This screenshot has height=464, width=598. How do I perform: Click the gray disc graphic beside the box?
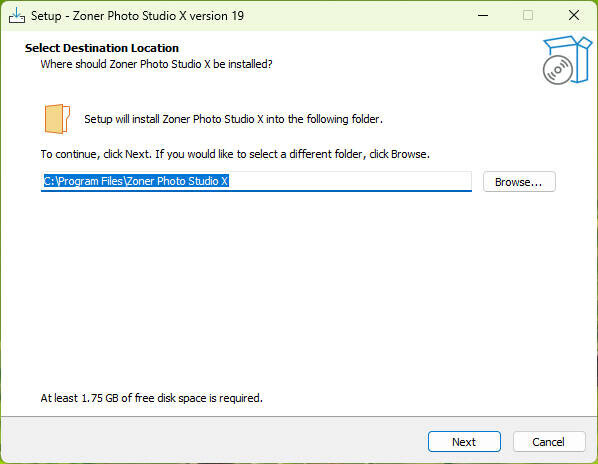558,70
